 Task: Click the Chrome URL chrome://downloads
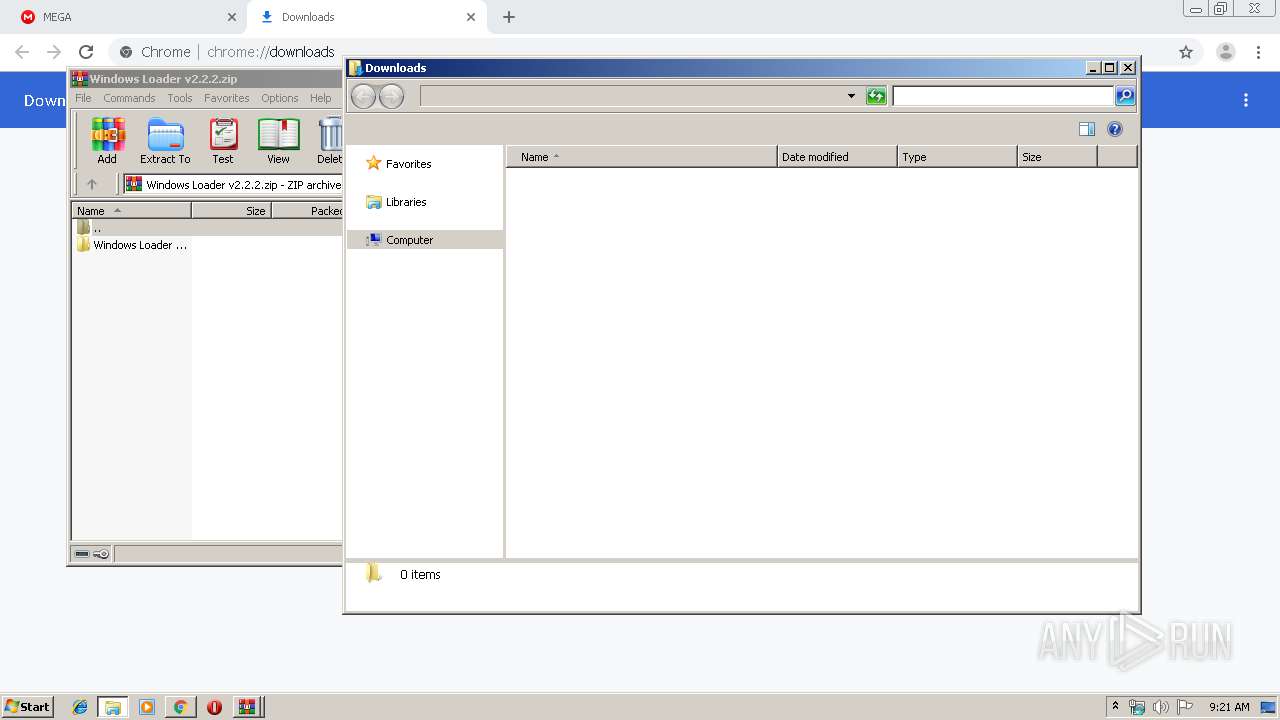coord(270,52)
